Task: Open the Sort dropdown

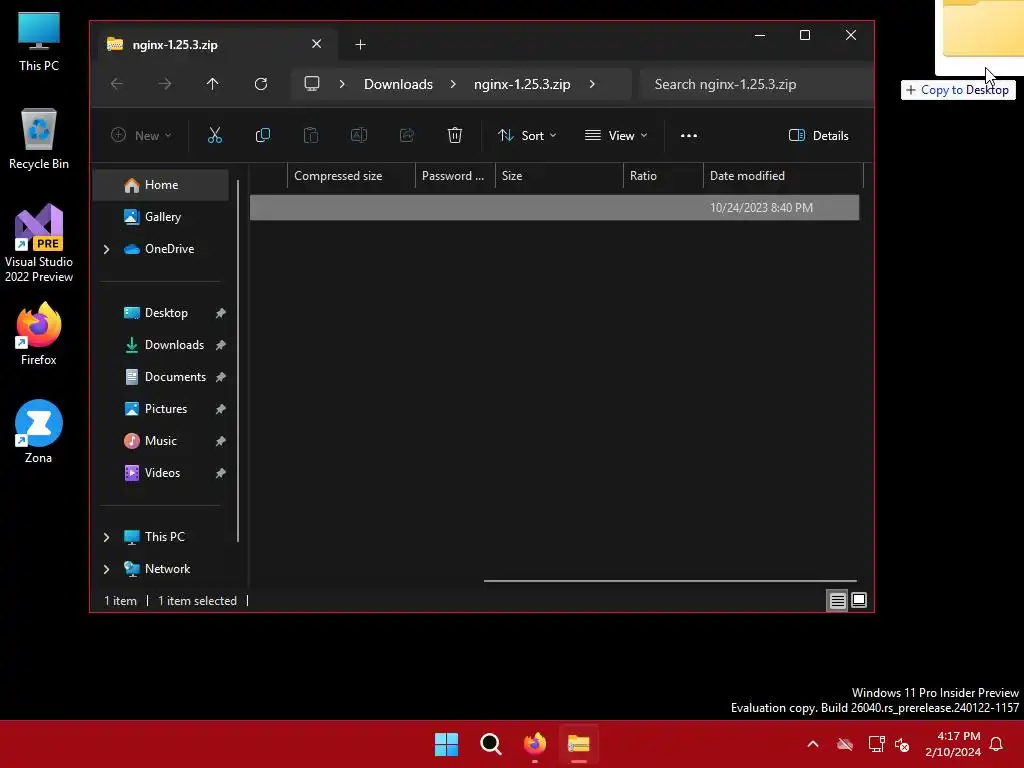Action: pyautogui.click(x=527, y=135)
